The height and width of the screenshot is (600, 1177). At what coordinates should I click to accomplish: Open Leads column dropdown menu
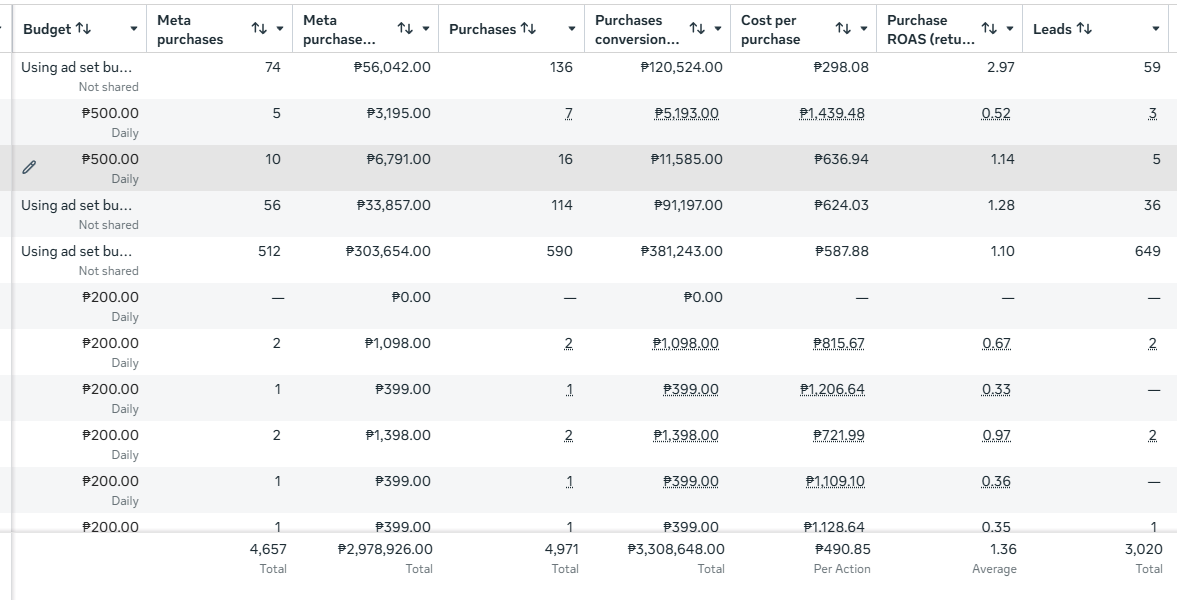click(1156, 29)
